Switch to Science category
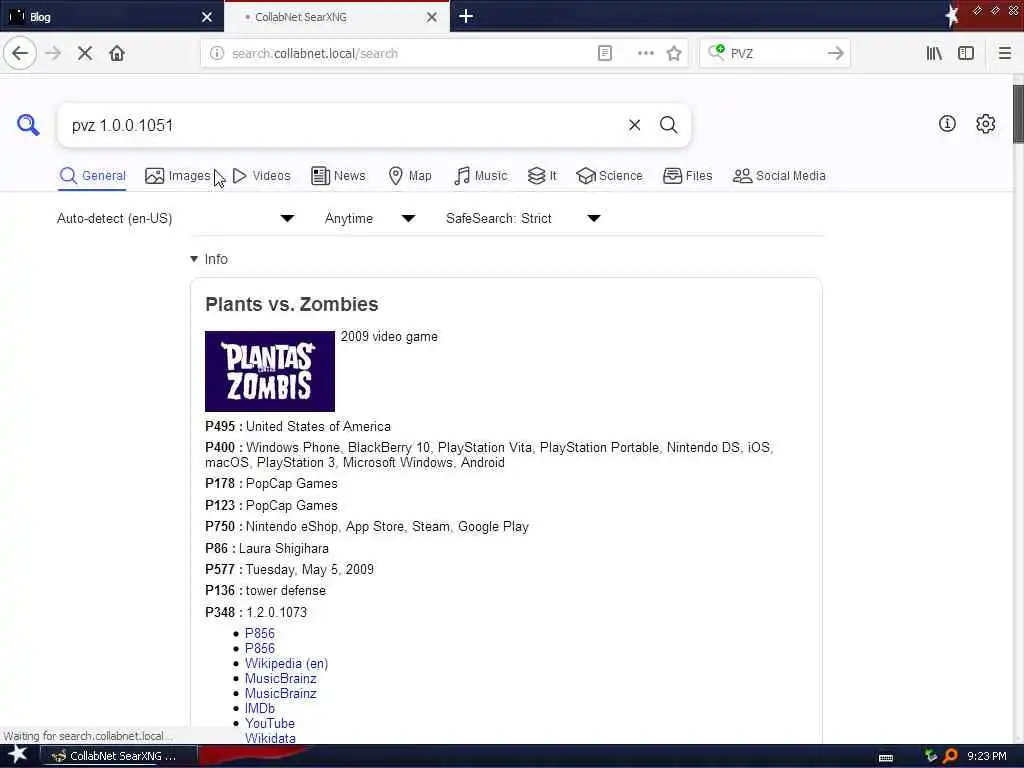The image size is (1024, 768). click(x=609, y=176)
